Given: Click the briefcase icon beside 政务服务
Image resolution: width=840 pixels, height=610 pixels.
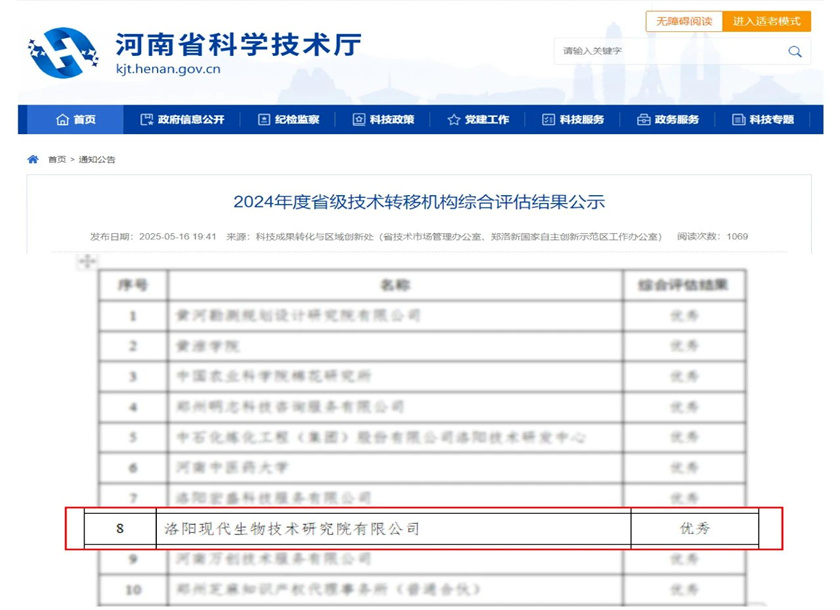Looking at the screenshot, I should tap(643, 119).
